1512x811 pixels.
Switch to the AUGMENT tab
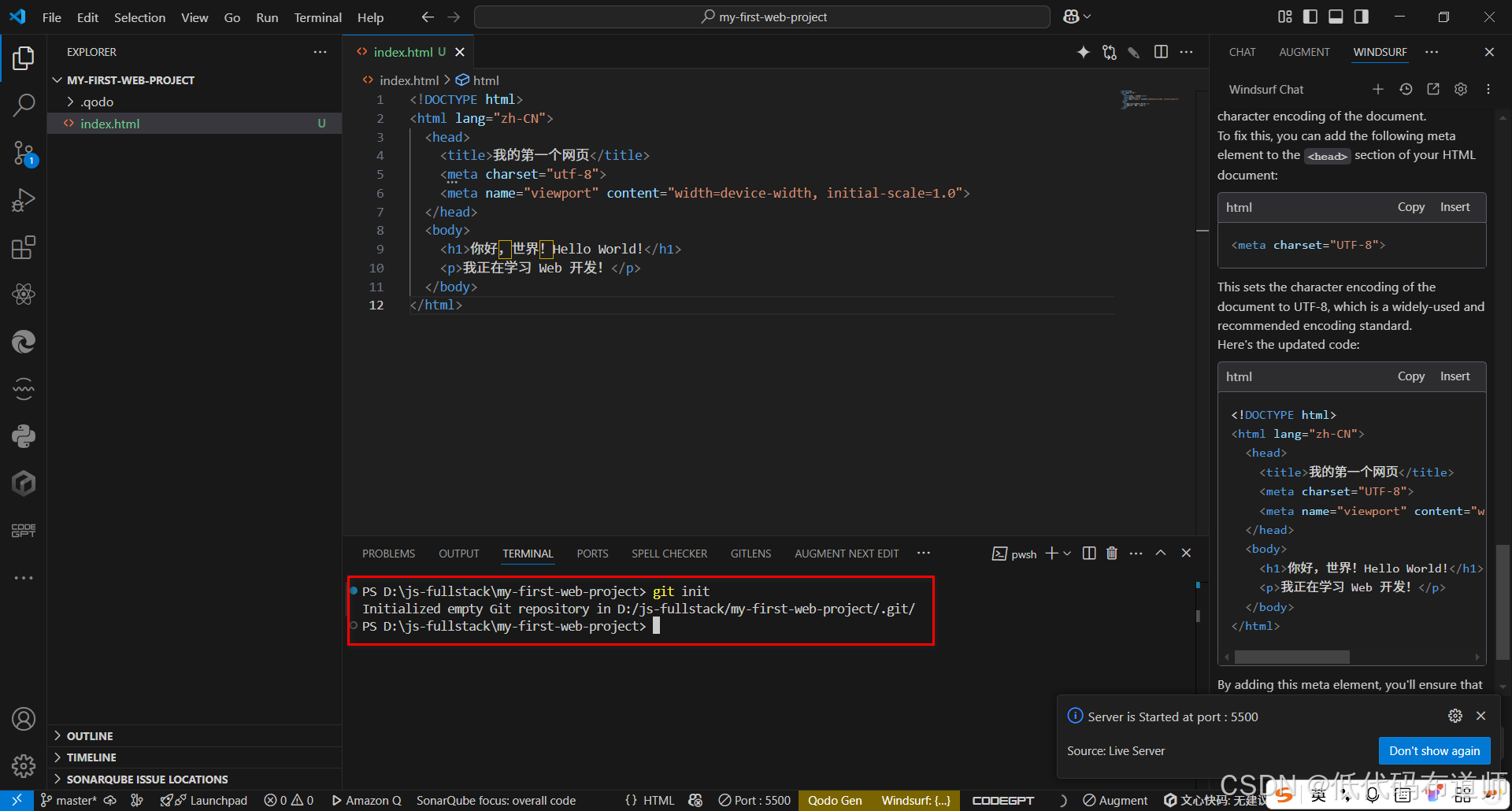(1304, 52)
